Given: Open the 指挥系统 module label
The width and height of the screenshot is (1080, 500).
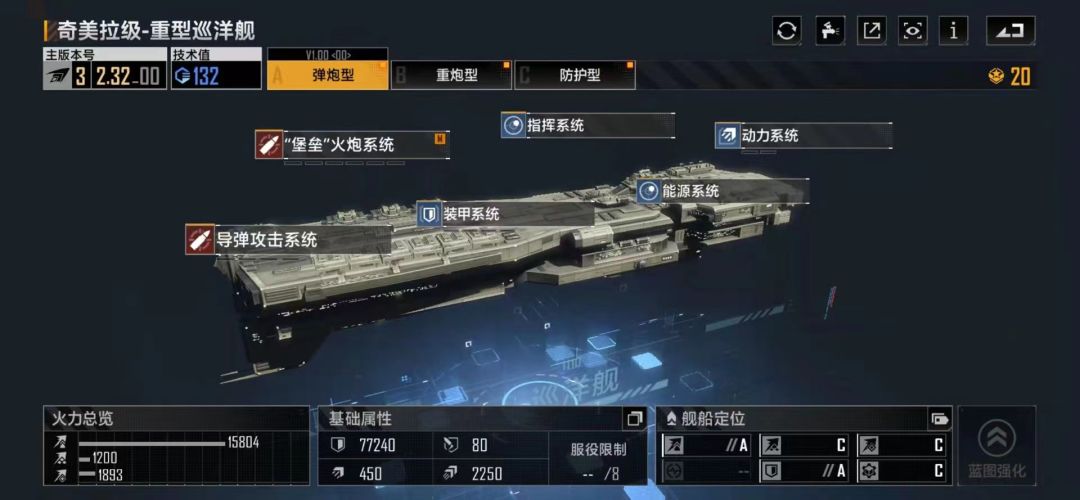Looking at the screenshot, I should coord(555,125).
